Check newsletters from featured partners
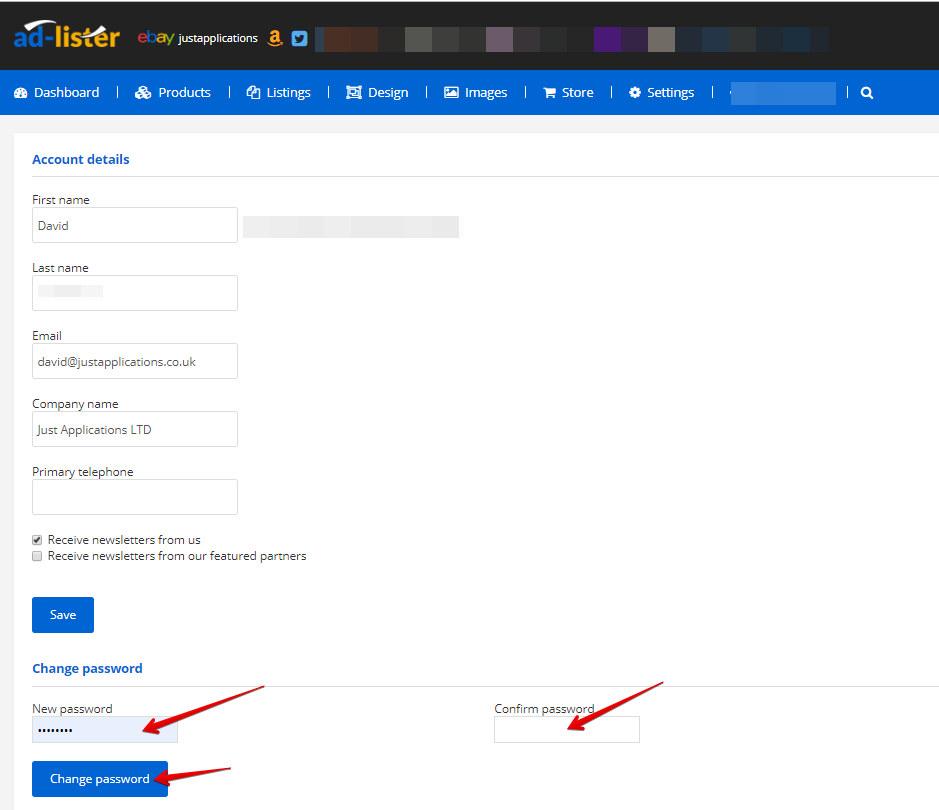Viewport: 939px width, 810px height. [x=37, y=556]
